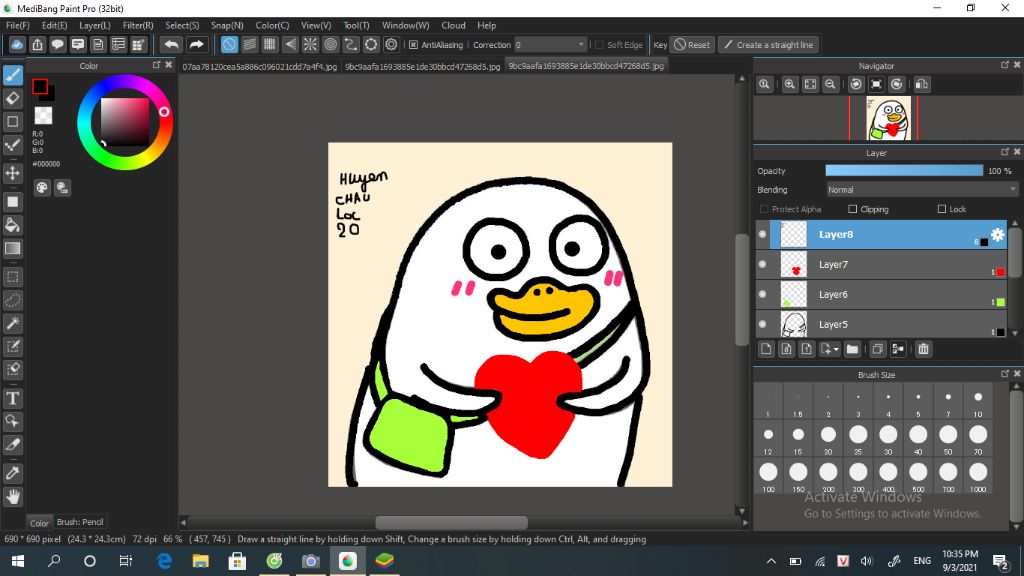Viewport: 1024px width, 576px height.
Task: Open File Explorer from taskbar
Action: coord(200,561)
